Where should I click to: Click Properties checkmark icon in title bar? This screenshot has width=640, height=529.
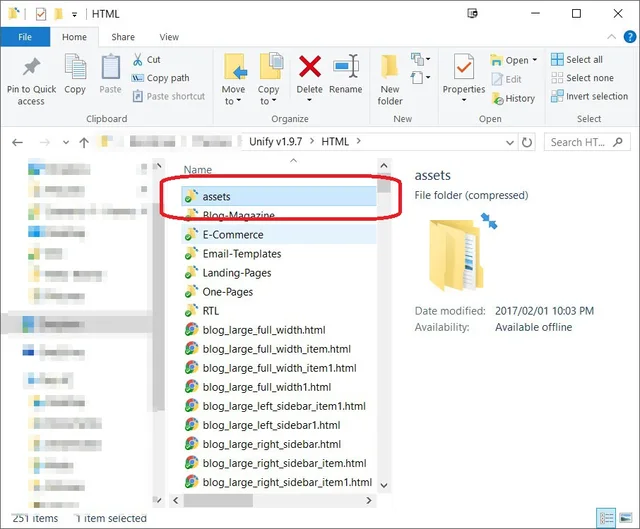coord(41,14)
